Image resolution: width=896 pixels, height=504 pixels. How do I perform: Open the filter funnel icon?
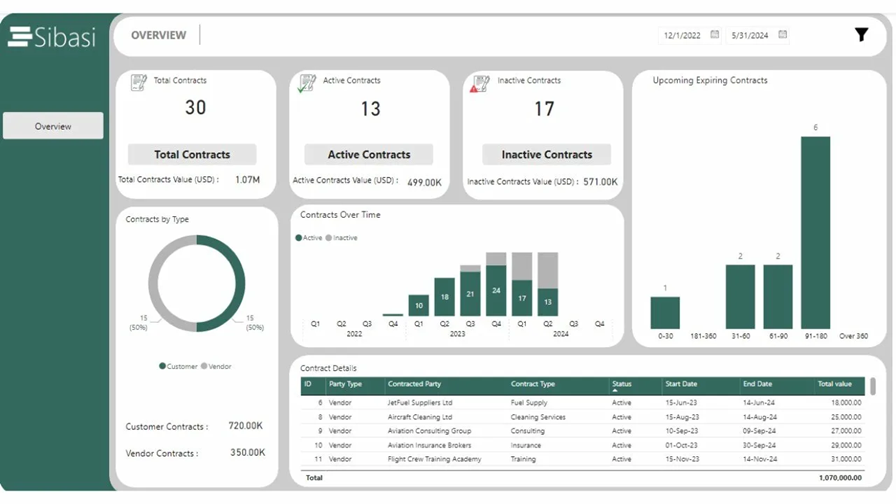pos(861,35)
